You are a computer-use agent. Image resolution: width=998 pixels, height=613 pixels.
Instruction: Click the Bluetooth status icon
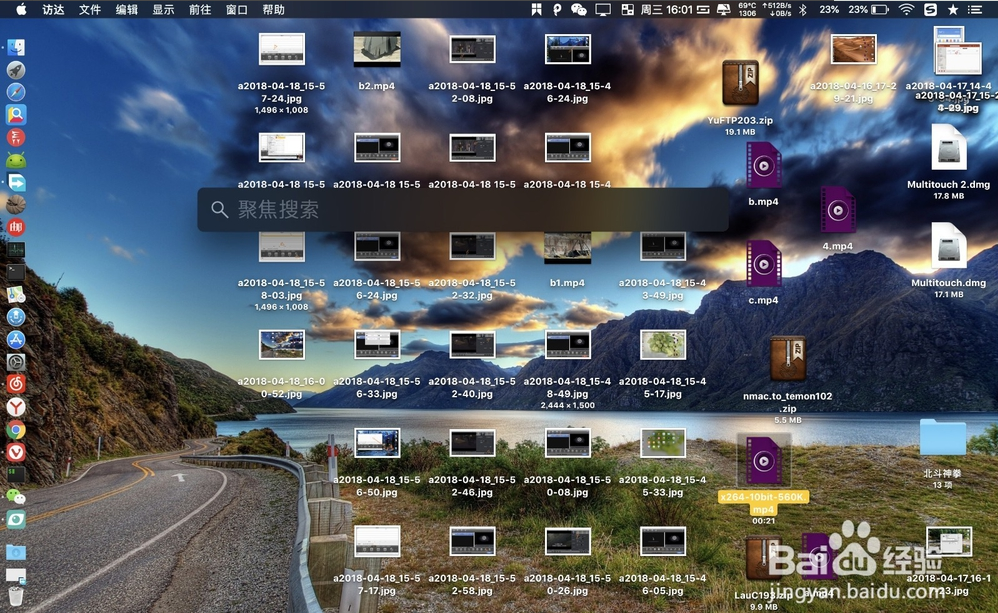tap(802, 9)
